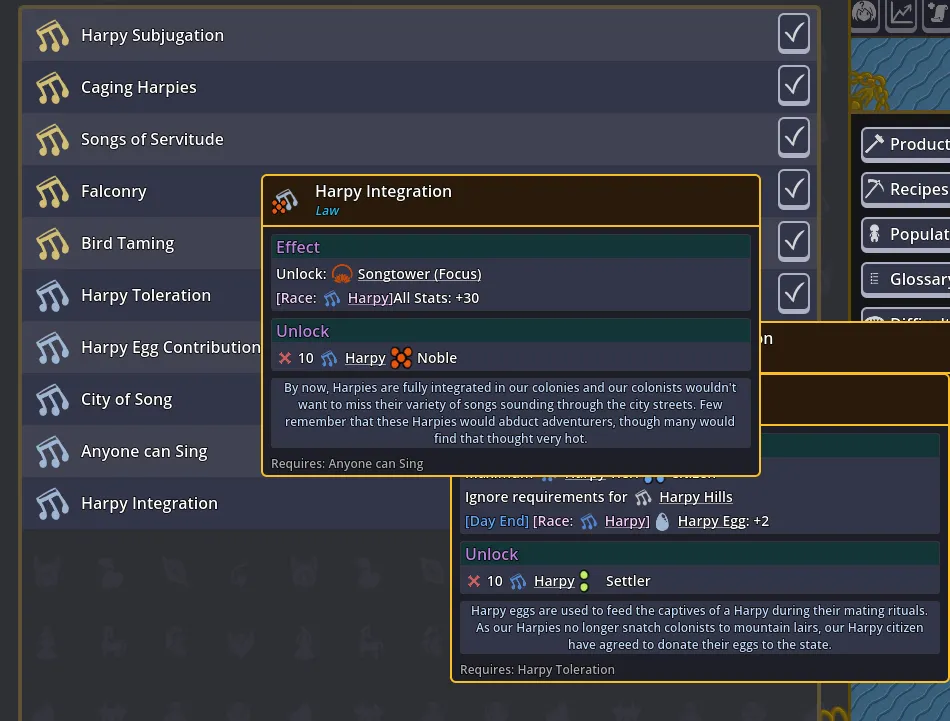
Task: Toggle the Falconry row checkbox
Action: (x=794, y=190)
